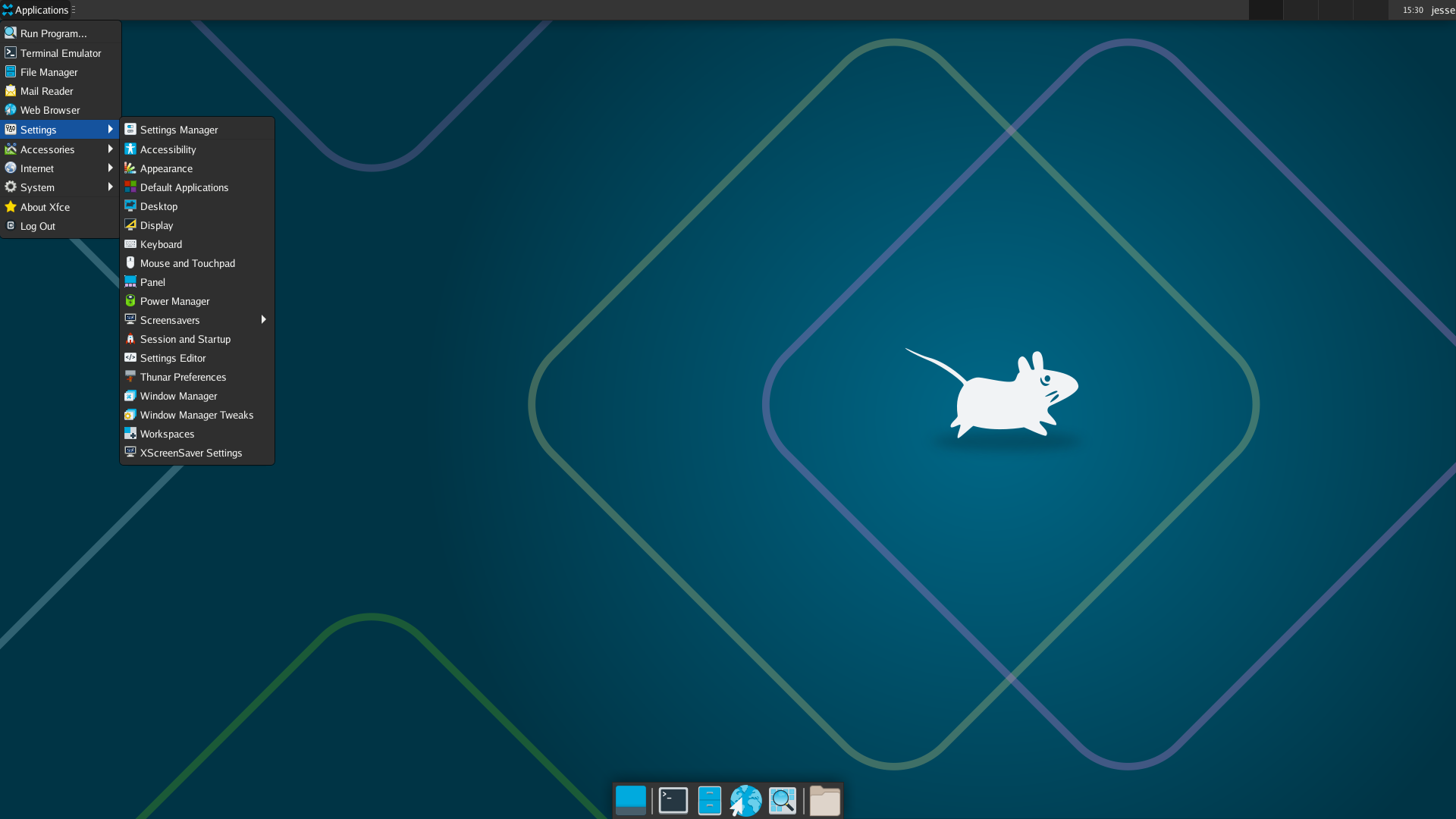Open Display settings entry
The image size is (1456, 819).
[x=197, y=225]
